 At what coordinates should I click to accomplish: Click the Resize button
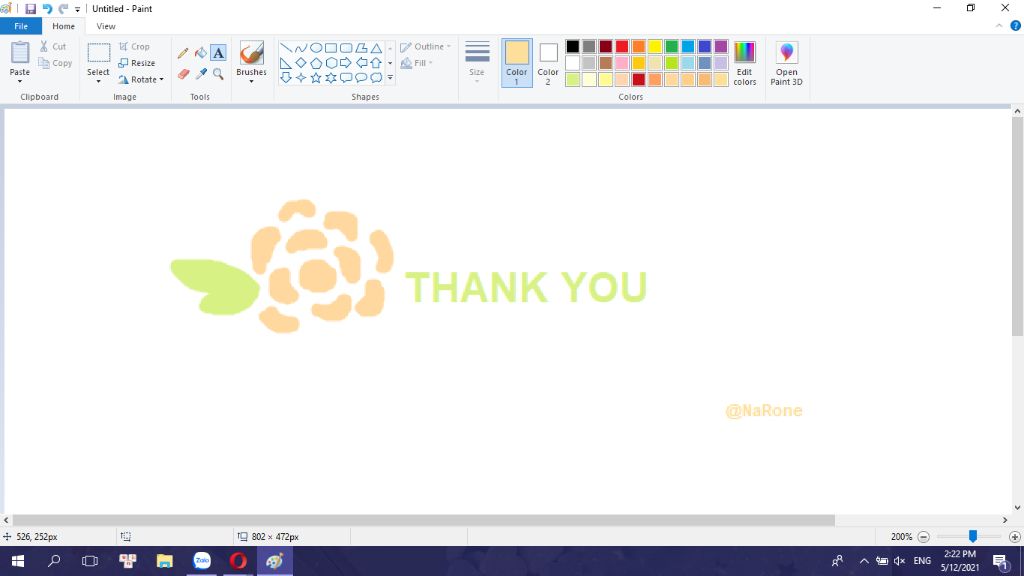(136, 63)
